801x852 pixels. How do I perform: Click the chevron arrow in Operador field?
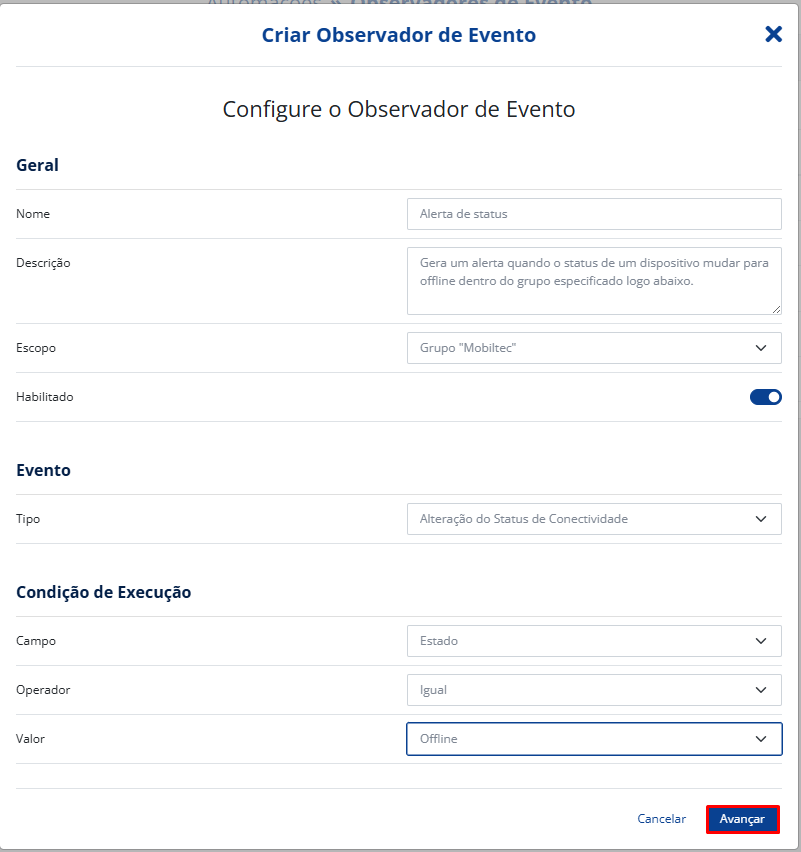point(762,690)
